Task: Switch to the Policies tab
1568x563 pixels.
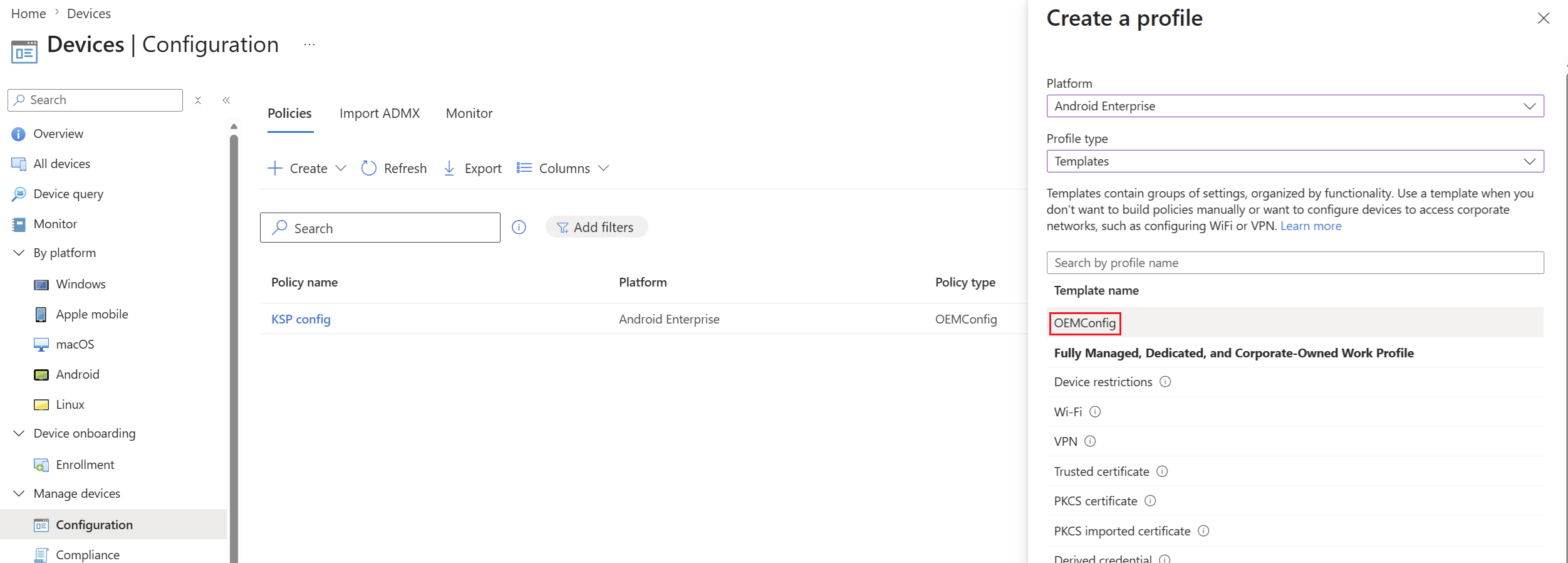Action: coord(289,113)
